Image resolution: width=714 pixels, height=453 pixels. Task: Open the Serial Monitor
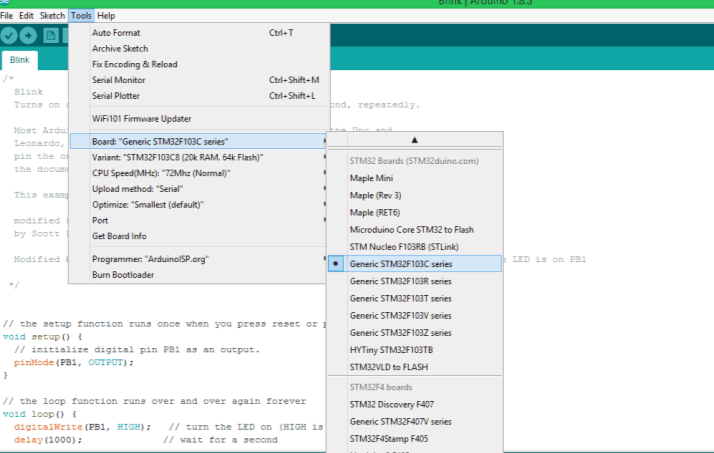(199, 80)
